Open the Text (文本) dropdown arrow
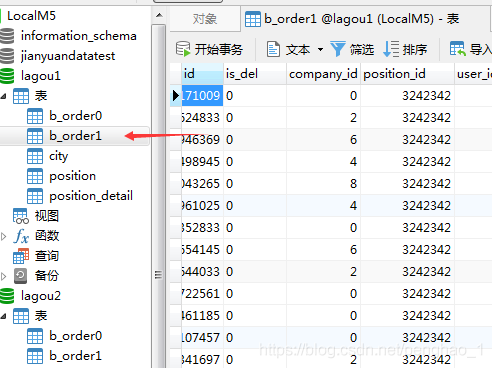The width and height of the screenshot is (492, 368). click(320, 50)
